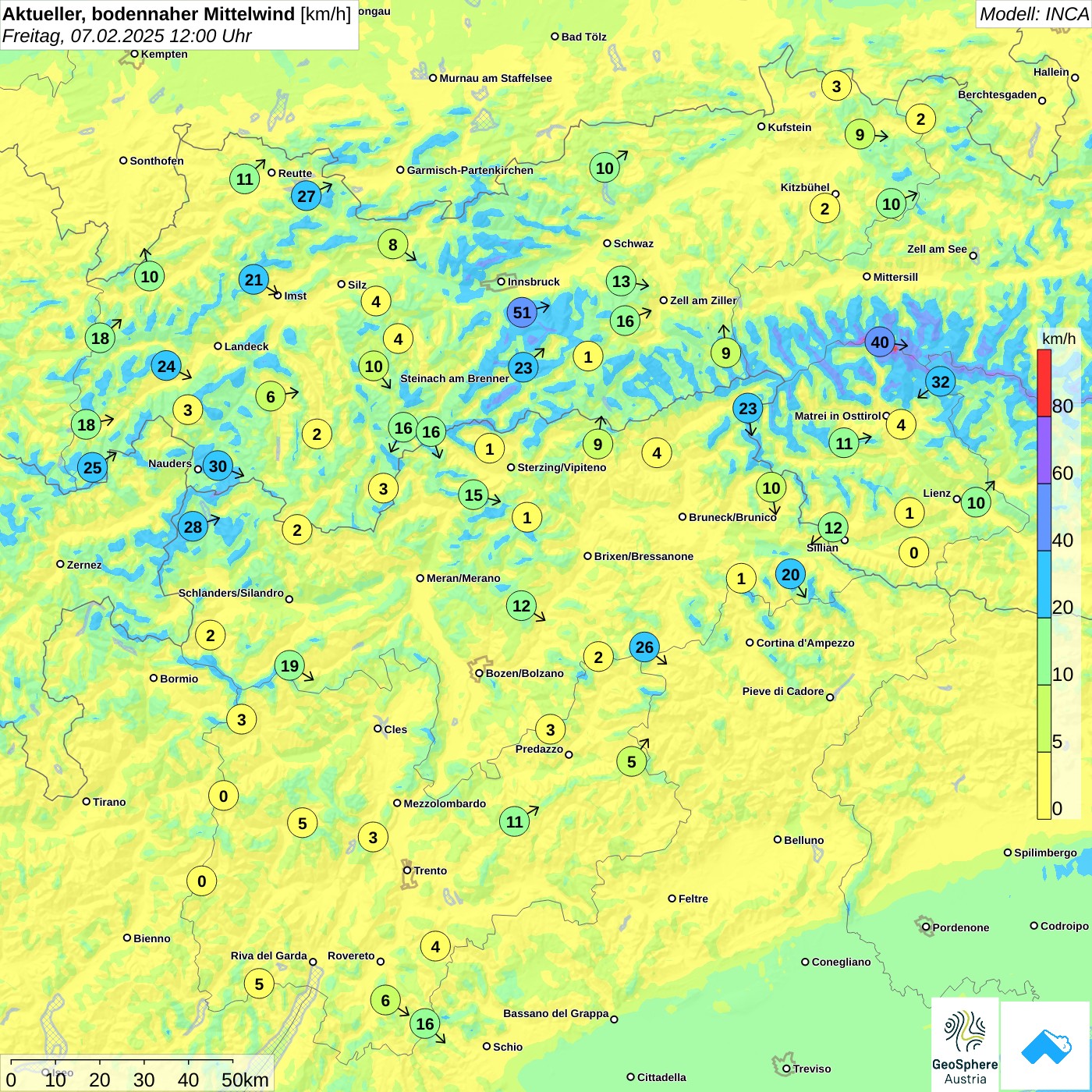Click the Bad Tölz label
Image resolution: width=1092 pixels, height=1092 pixels.
(583, 37)
